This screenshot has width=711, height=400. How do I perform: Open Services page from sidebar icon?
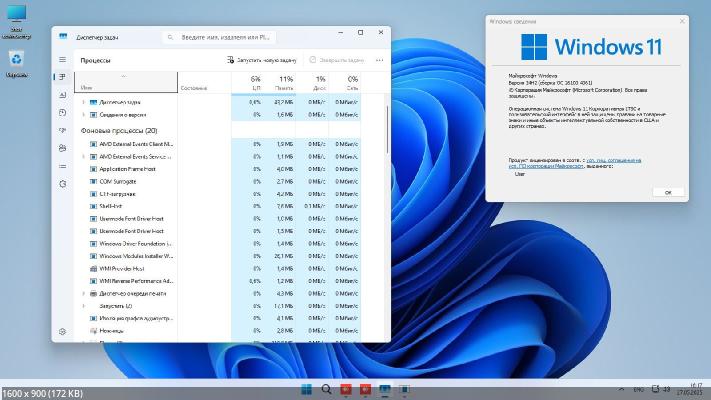[x=63, y=184]
